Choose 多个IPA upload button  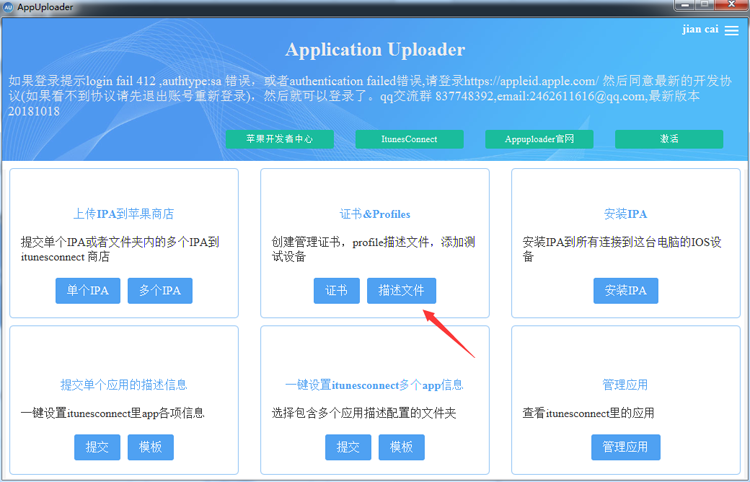(x=160, y=291)
